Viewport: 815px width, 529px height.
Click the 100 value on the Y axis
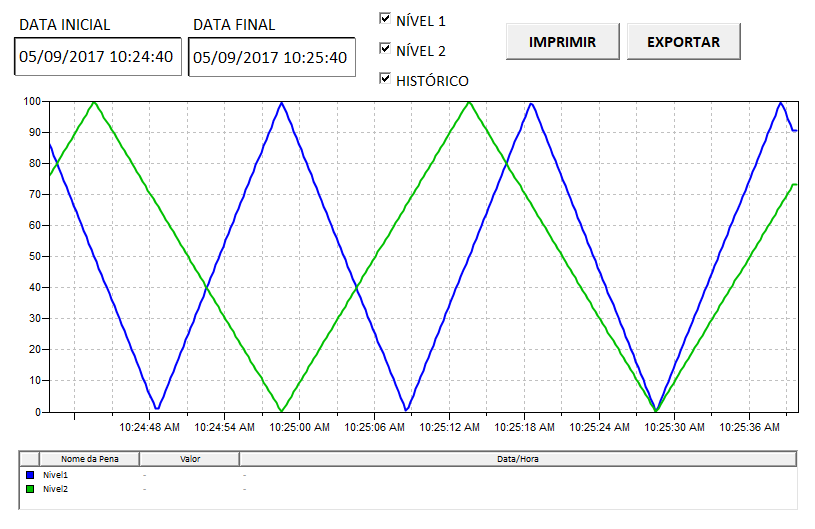pos(33,101)
